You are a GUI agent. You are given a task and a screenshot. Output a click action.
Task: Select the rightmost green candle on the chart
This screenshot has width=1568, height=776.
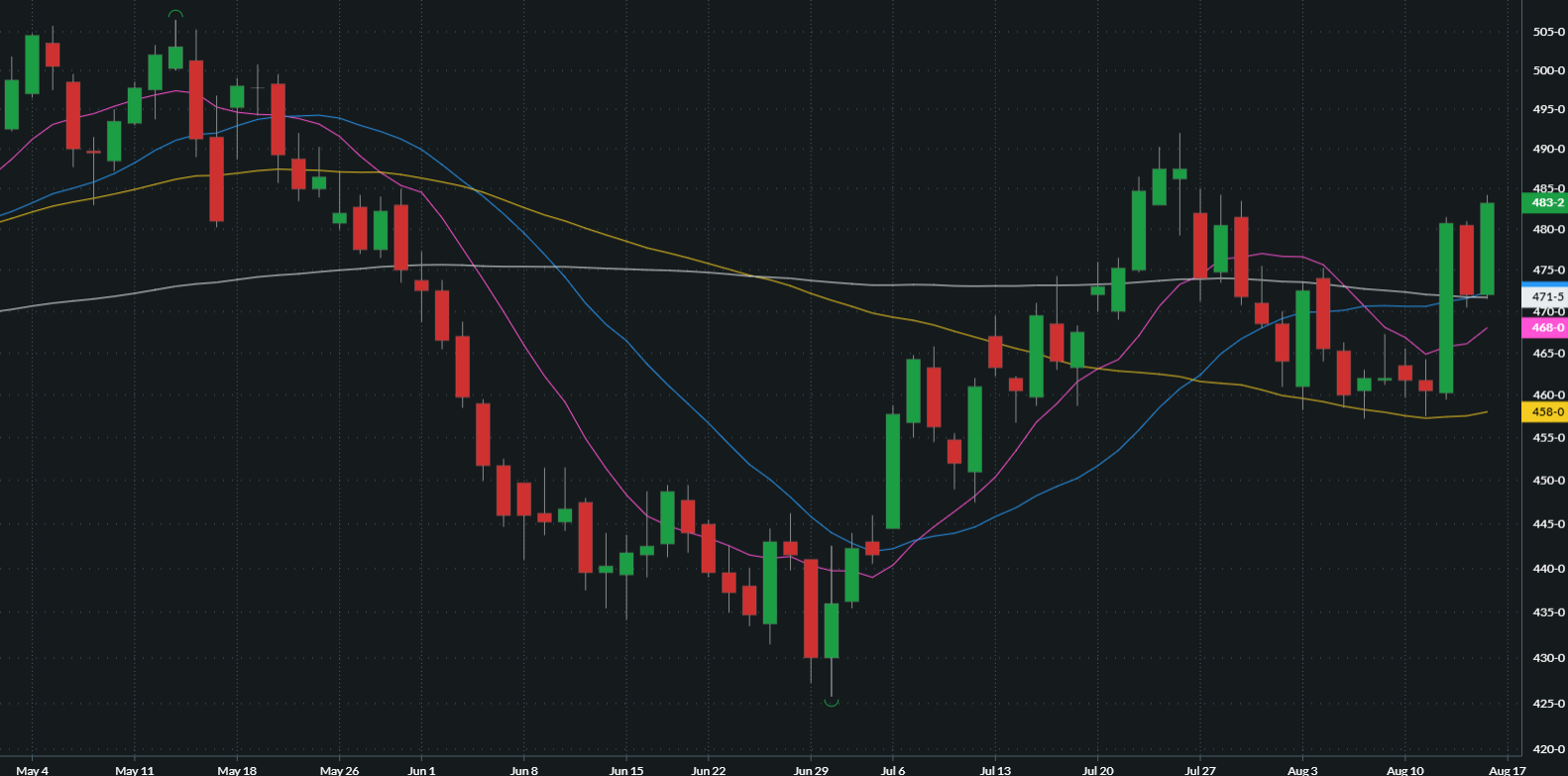click(1487, 249)
